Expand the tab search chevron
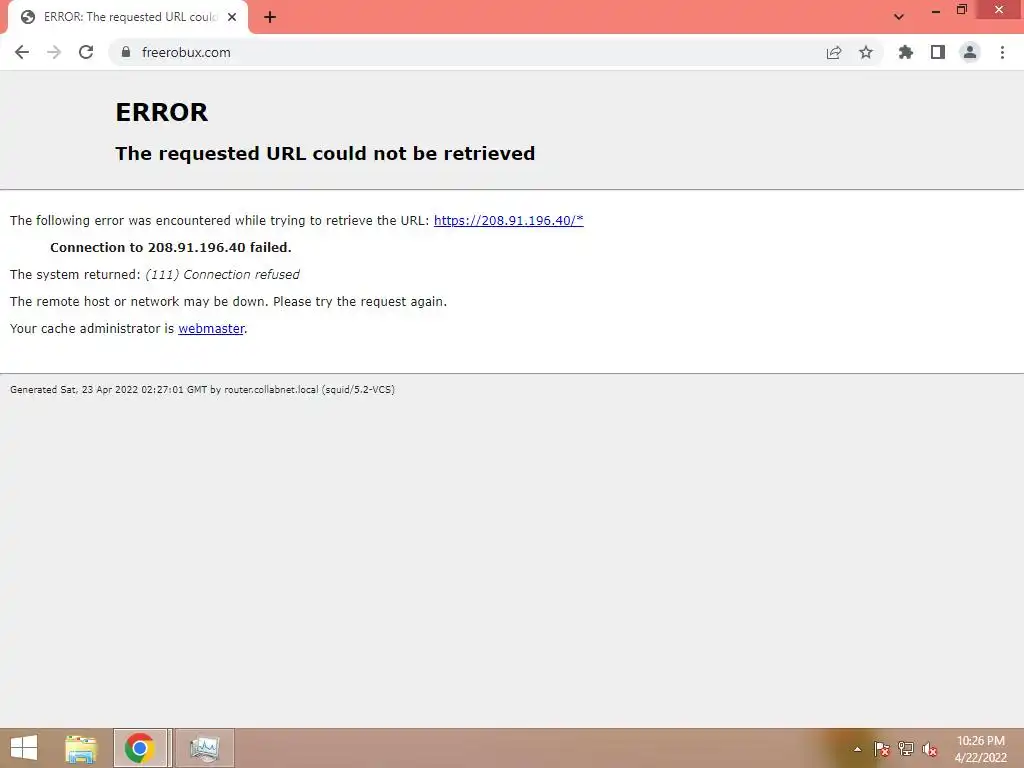 point(899,17)
